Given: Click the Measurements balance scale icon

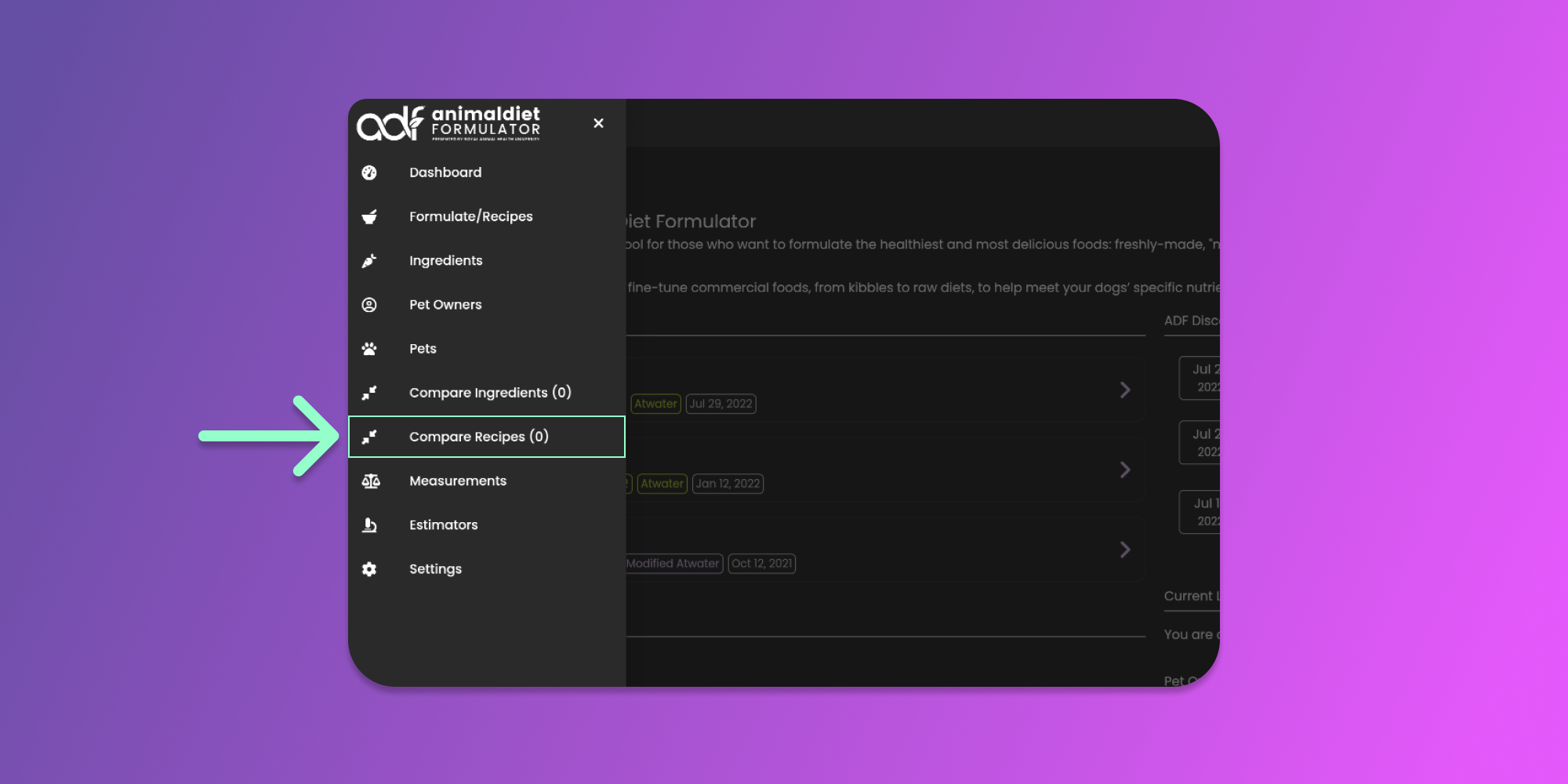Looking at the screenshot, I should [371, 481].
